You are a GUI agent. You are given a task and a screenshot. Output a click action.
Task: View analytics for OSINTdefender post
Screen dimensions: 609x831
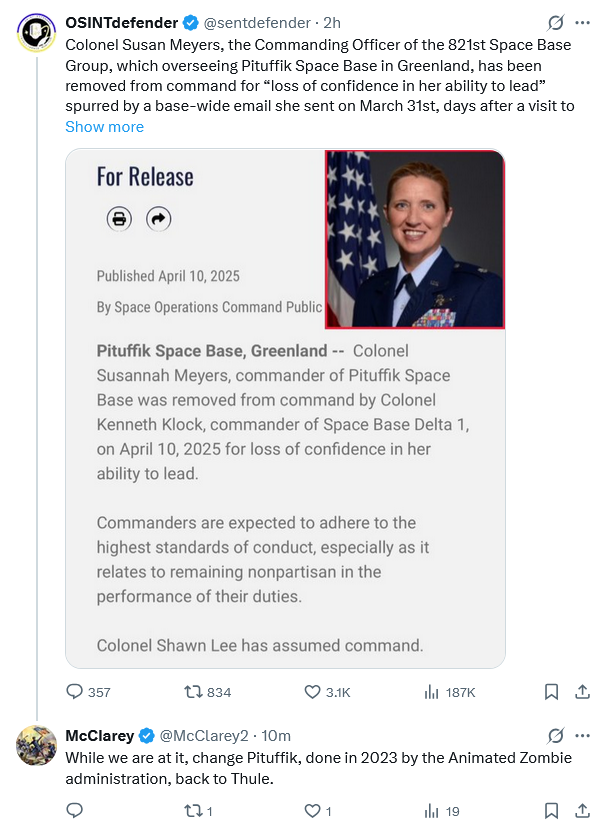[432, 692]
